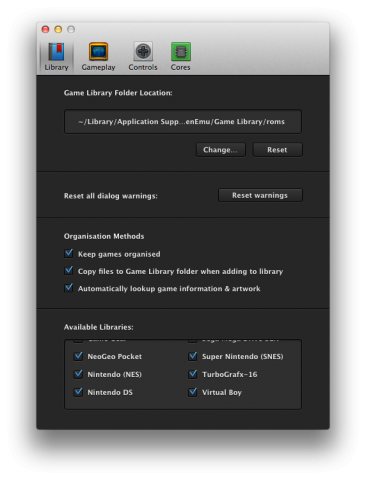
Task: Uncheck the Nintendo (NES) library
Action: (78, 374)
